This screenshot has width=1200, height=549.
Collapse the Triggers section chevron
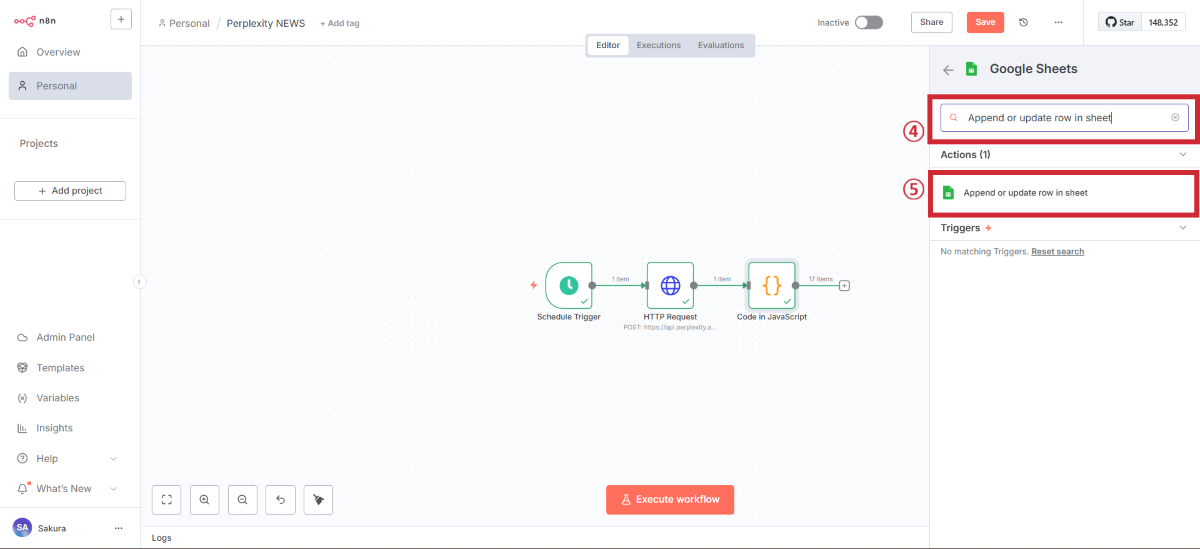coord(1183,228)
